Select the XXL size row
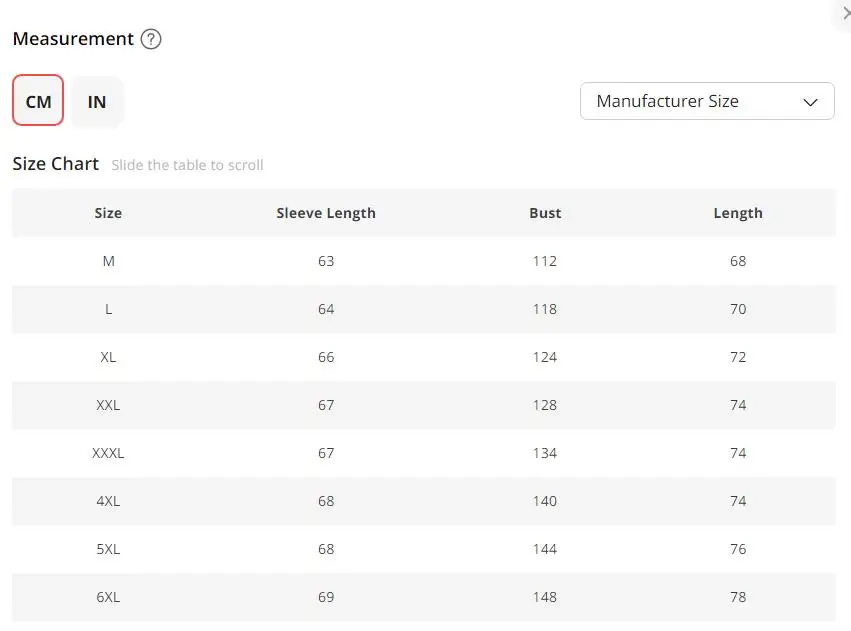 click(424, 405)
